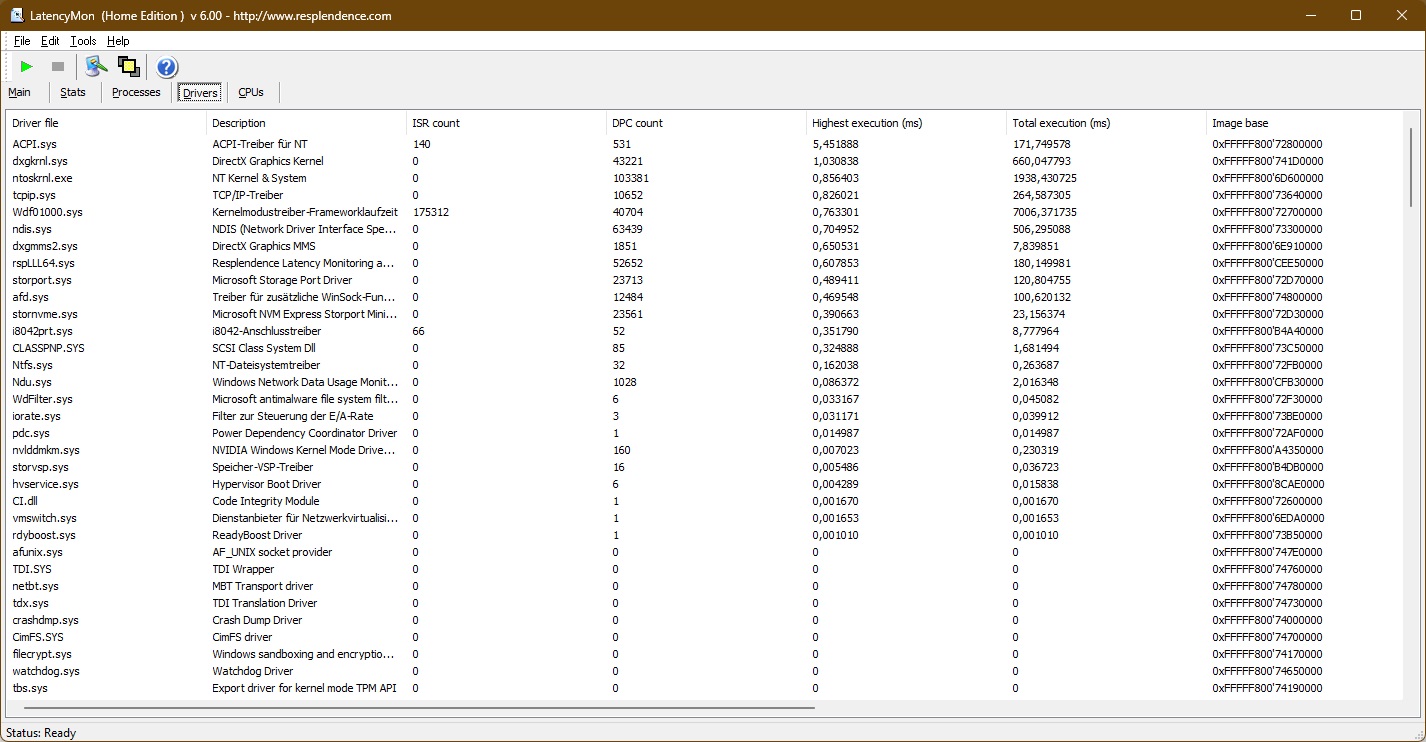Select the storvsp.sys driver row
This screenshot has width=1426, height=742.
705,467
